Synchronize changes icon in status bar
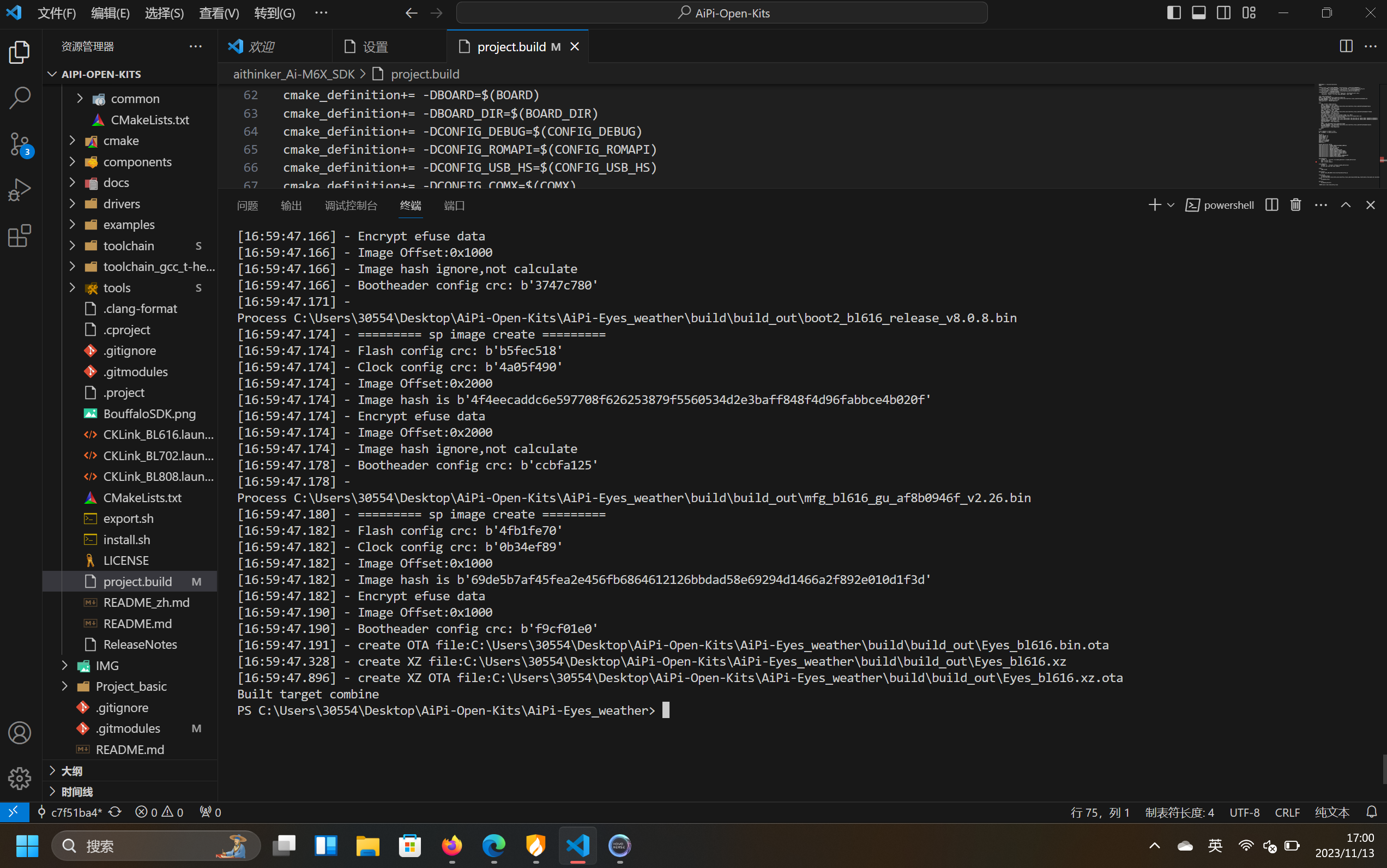This screenshot has height=868, width=1387. tap(116, 812)
